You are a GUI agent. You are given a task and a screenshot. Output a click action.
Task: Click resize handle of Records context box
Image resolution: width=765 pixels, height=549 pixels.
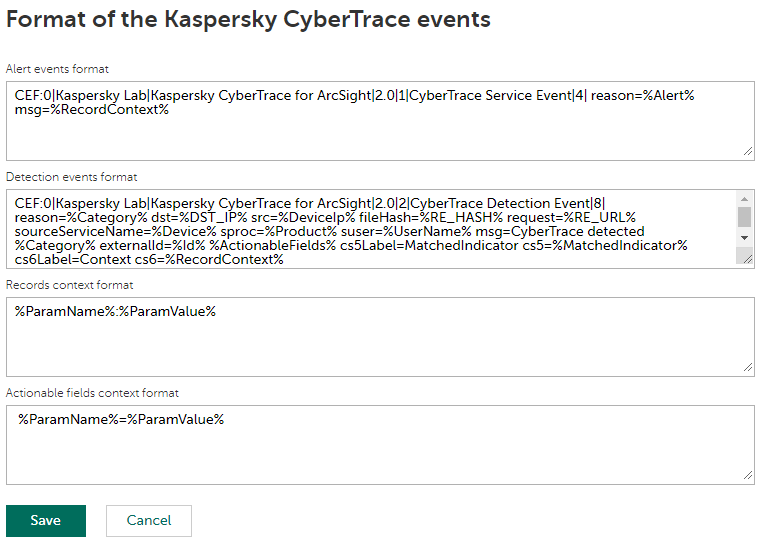(747, 367)
